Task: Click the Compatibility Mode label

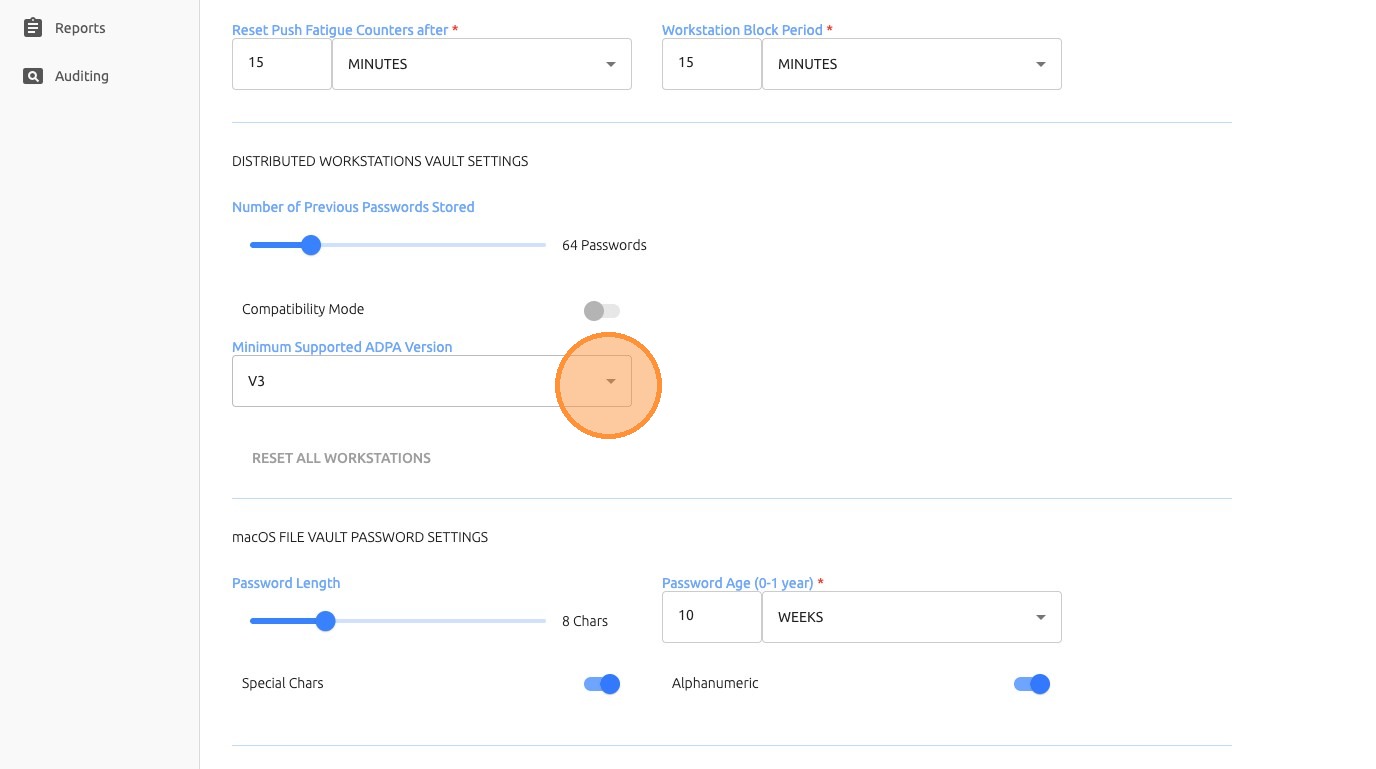Action: (x=303, y=309)
